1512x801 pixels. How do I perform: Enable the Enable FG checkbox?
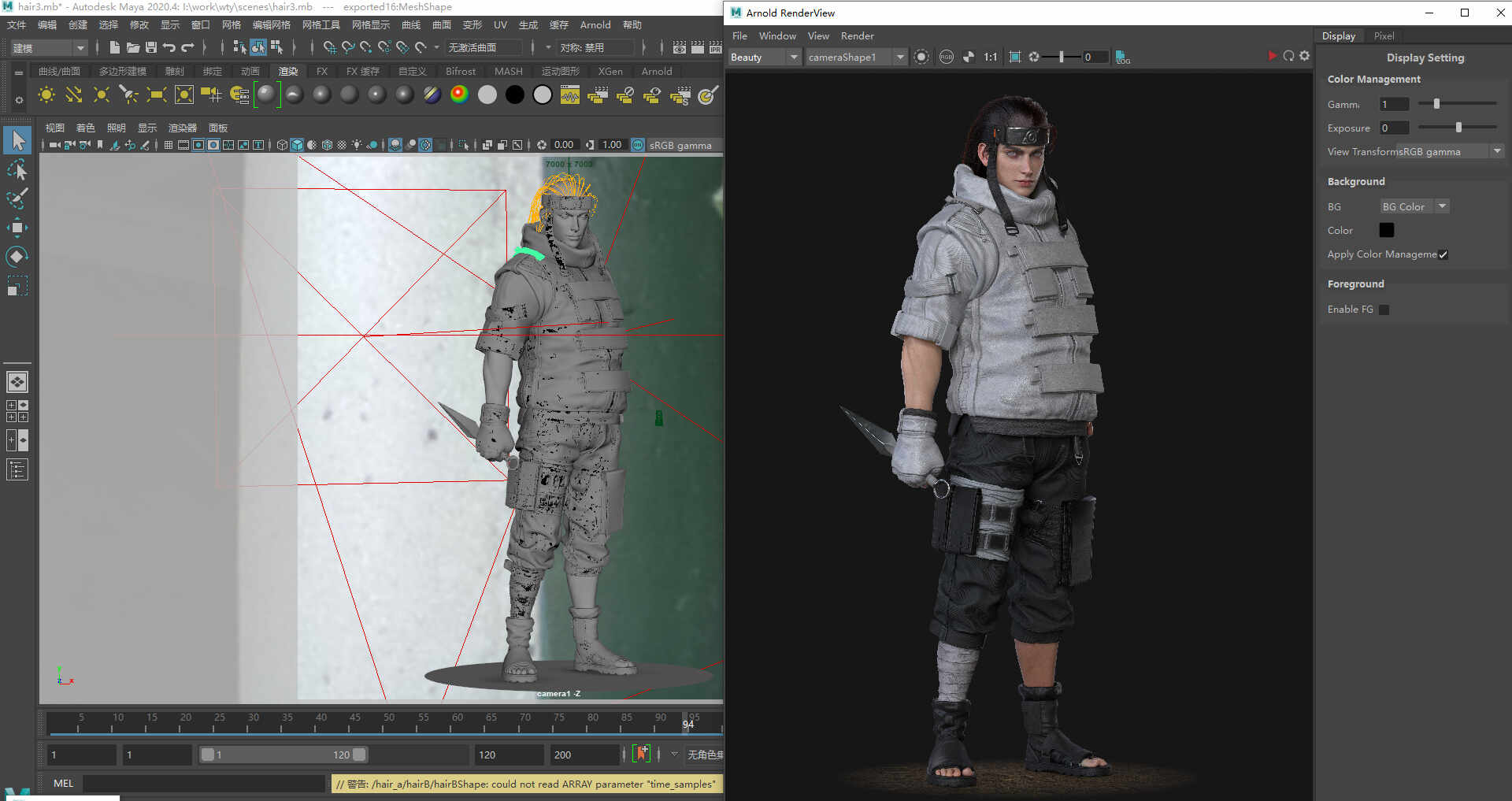tap(1384, 310)
